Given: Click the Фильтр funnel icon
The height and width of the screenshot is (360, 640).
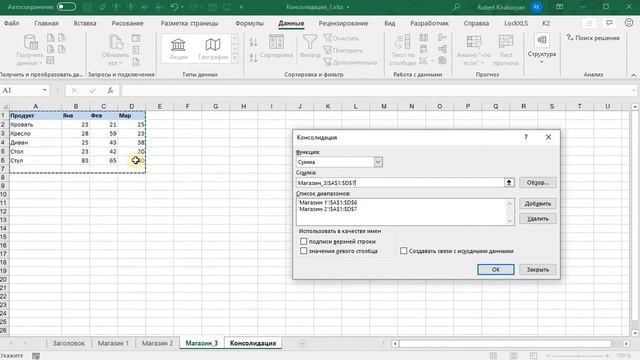Looking at the screenshot, I should (310, 46).
